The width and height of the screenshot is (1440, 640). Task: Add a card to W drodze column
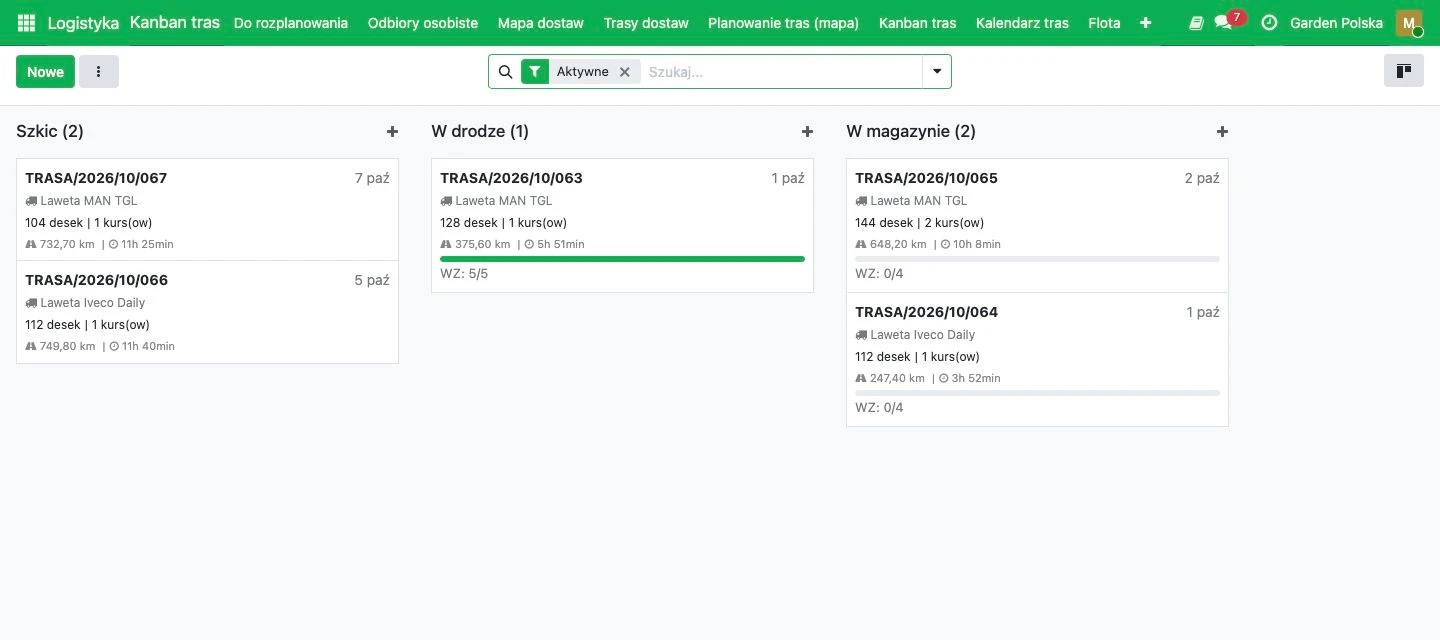click(807, 131)
